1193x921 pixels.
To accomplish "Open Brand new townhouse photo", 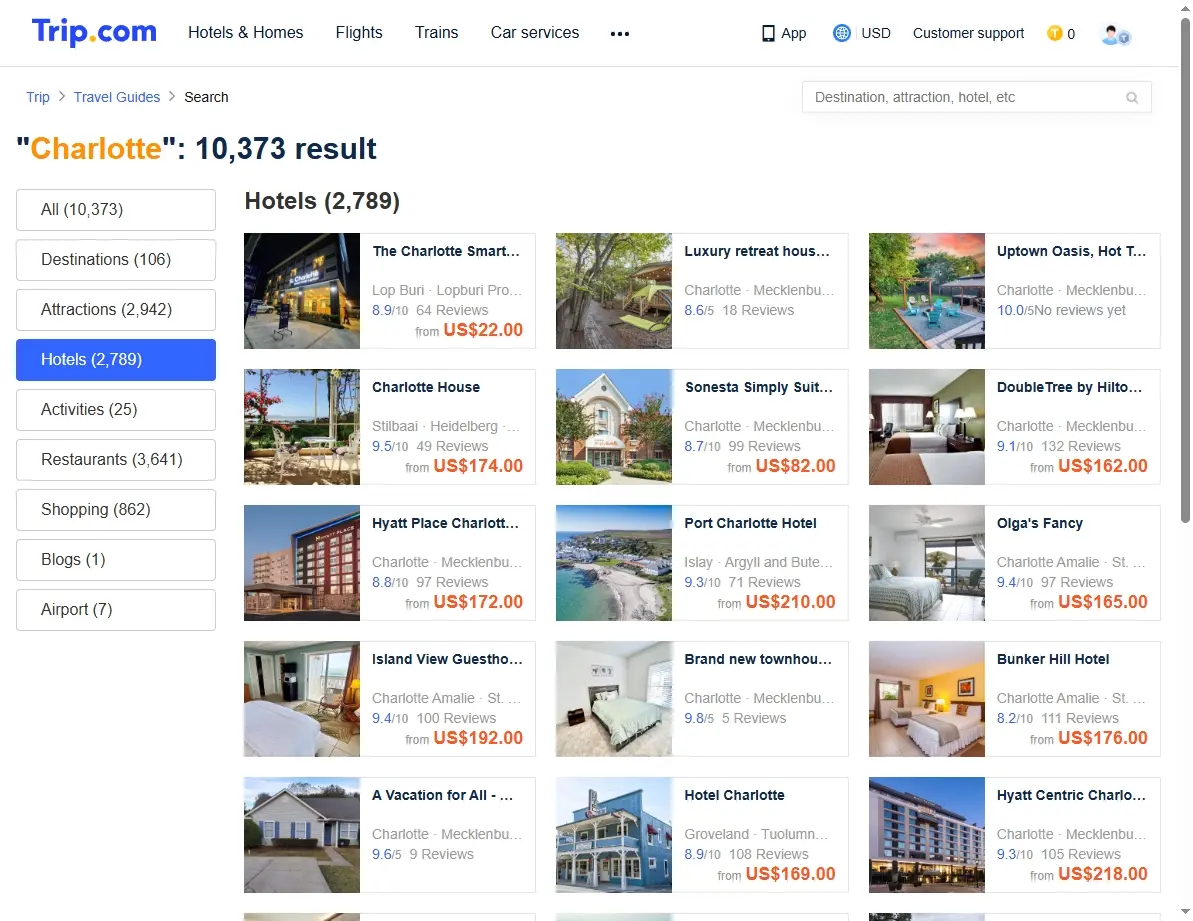I will tap(614, 699).
